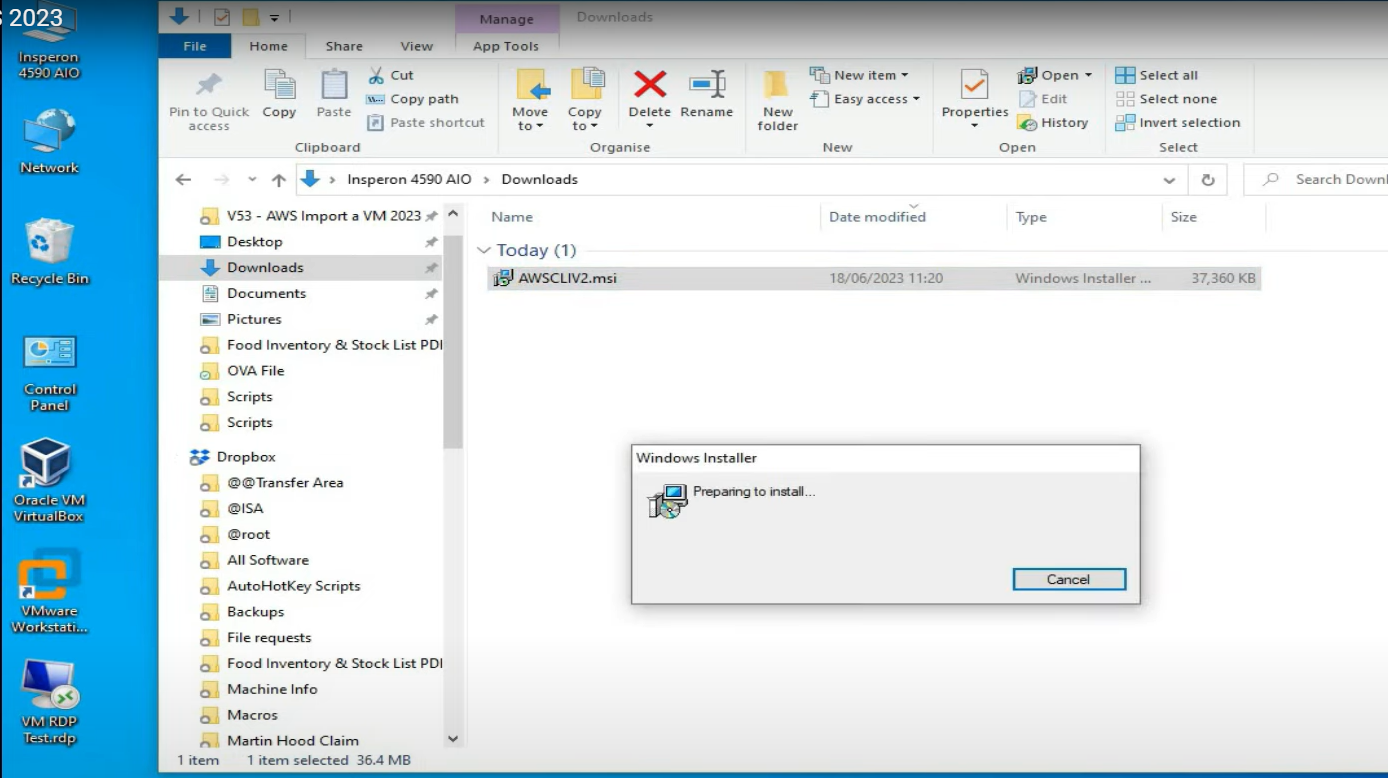Switch to the Share ribbon tab

coord(344,46)
